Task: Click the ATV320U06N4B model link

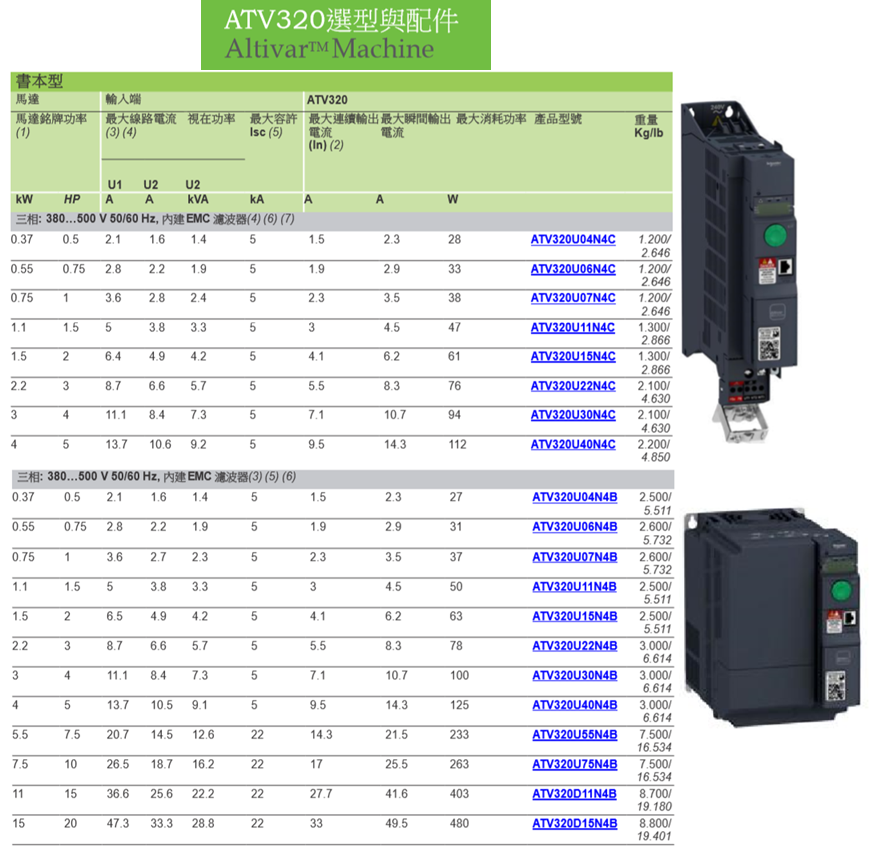Action: tap(575, 527)
